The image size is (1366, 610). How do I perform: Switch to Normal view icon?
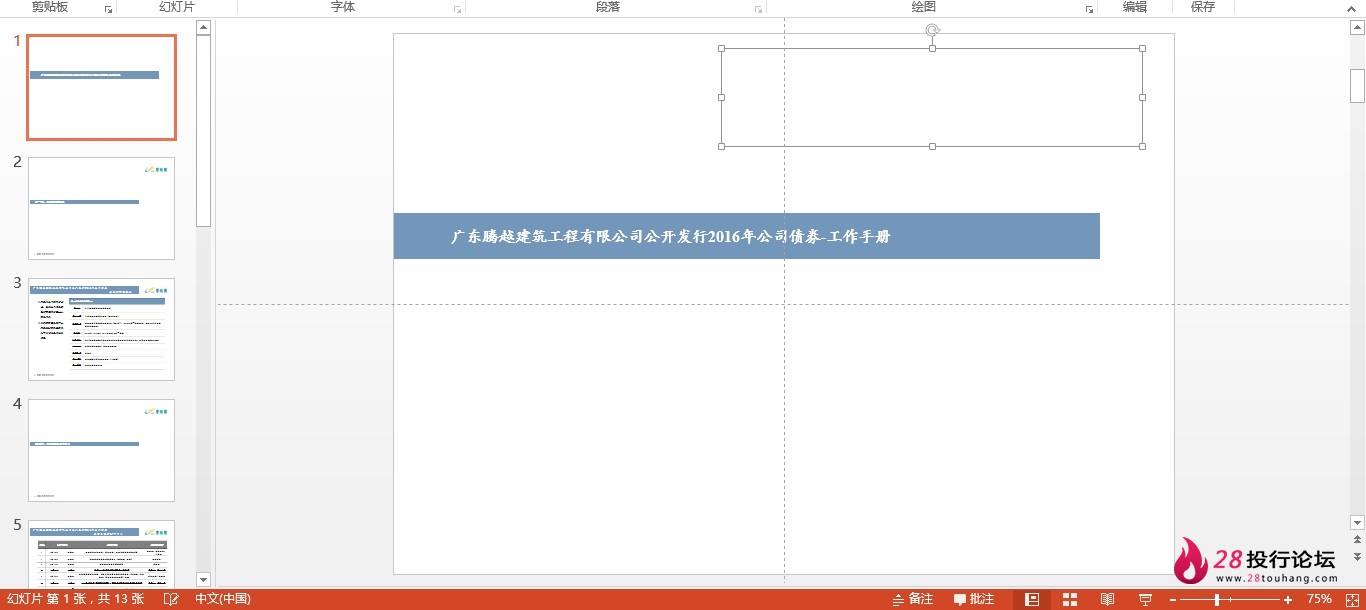[x=1032, y=599]
